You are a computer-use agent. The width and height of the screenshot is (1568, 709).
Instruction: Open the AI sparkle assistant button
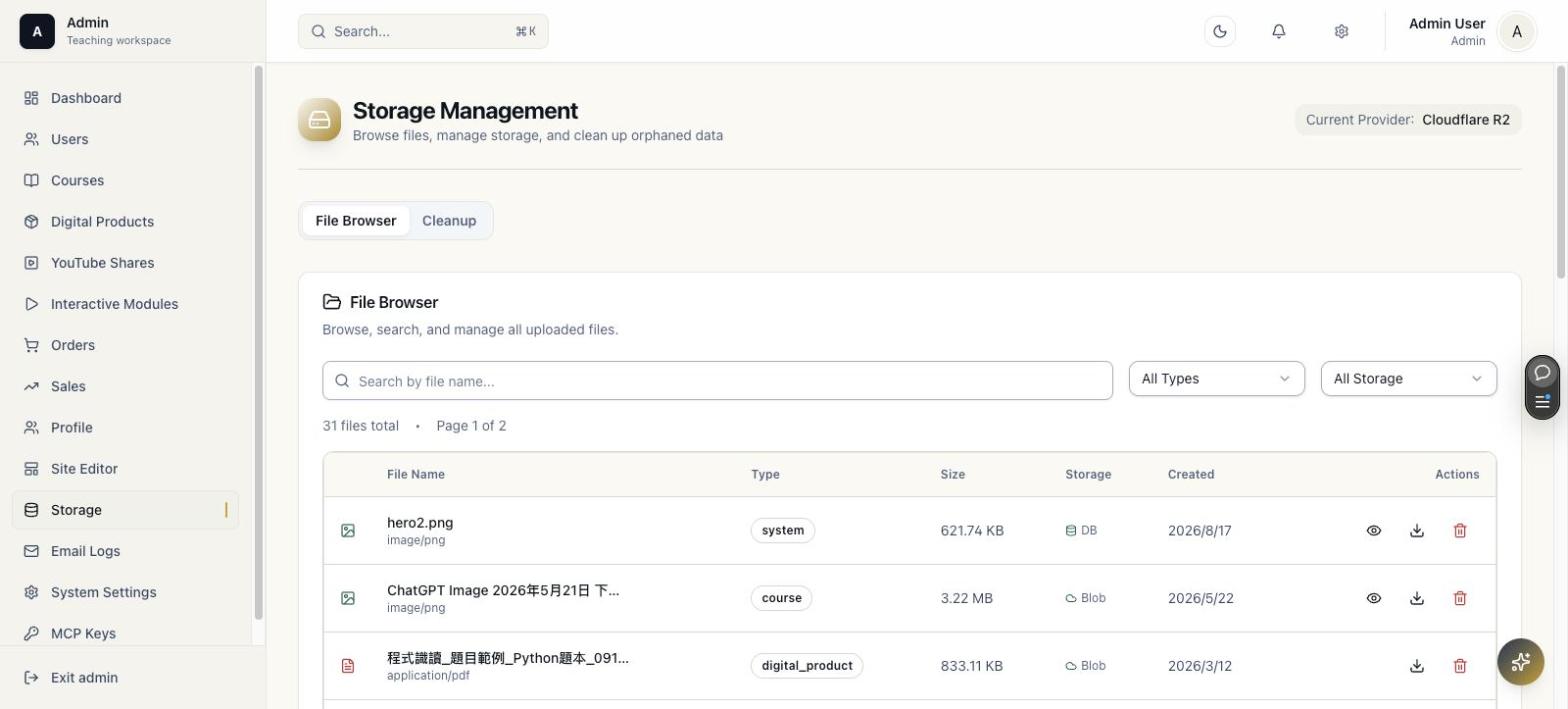(x=1521, y=661)
